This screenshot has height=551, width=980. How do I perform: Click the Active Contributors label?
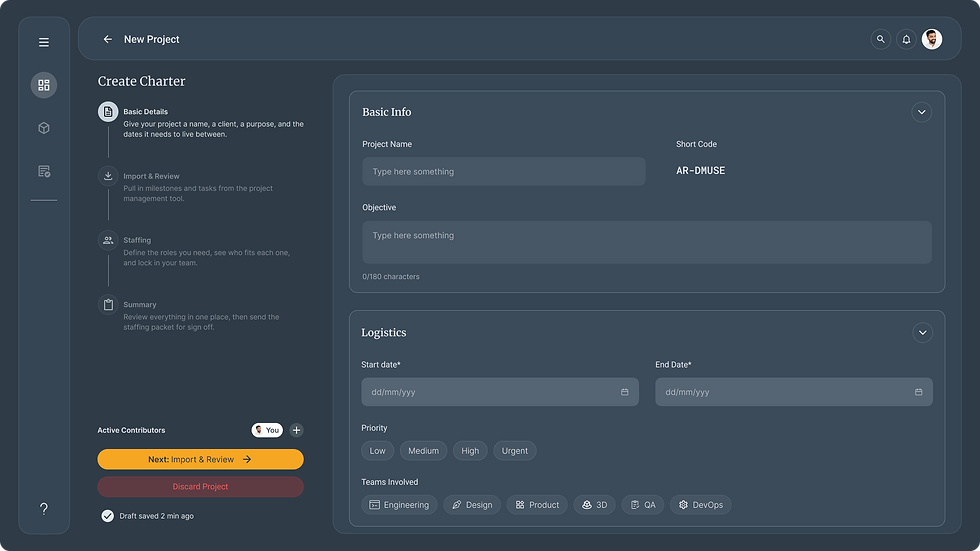pyautogui.click(x=131, y=430)
